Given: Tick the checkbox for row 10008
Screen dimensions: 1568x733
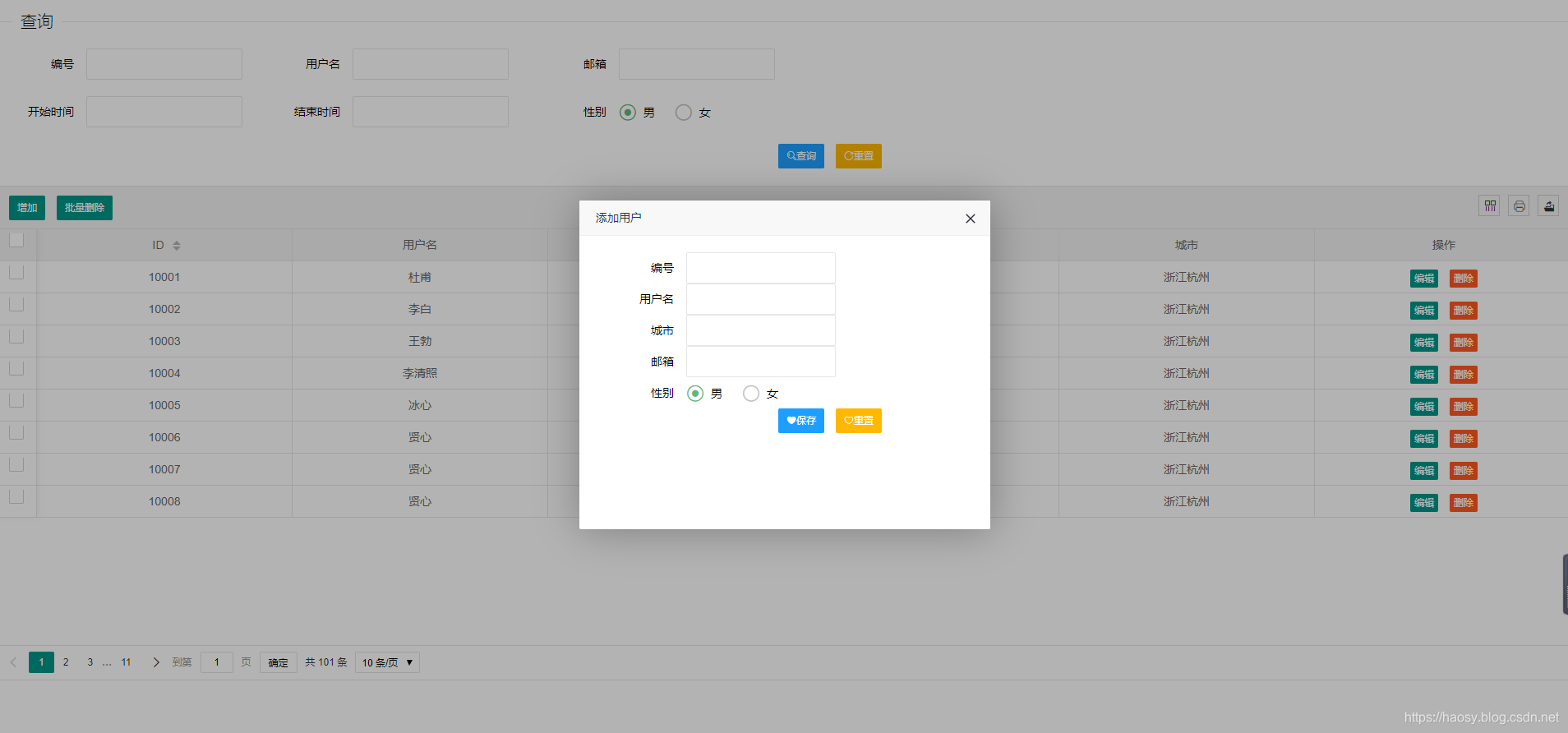Looking at the screenshot, I should (x=16, y=496).
